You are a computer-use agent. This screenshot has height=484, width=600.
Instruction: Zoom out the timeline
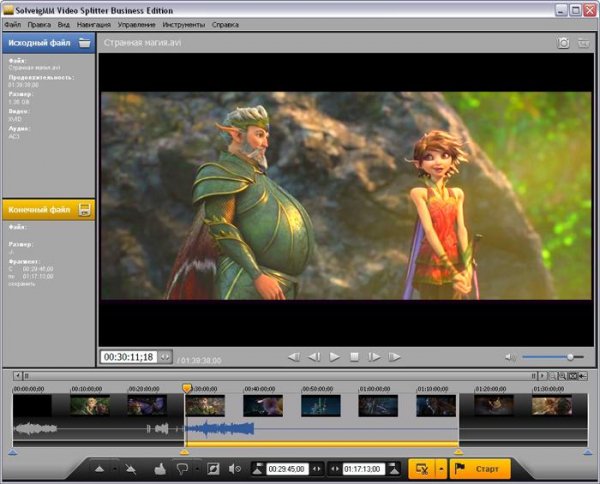pyautogui.click(x=552, y=376)
